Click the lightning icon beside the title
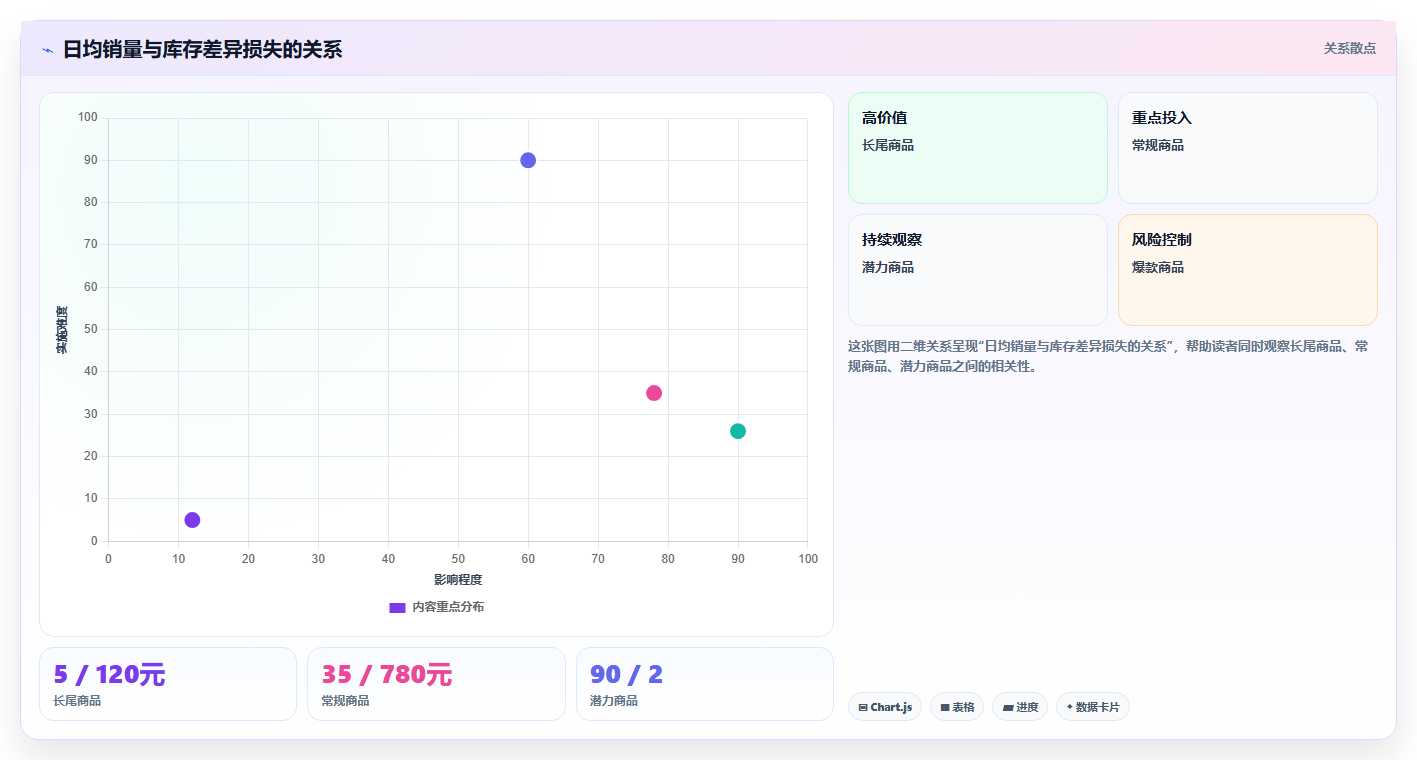 pos(47,50)
